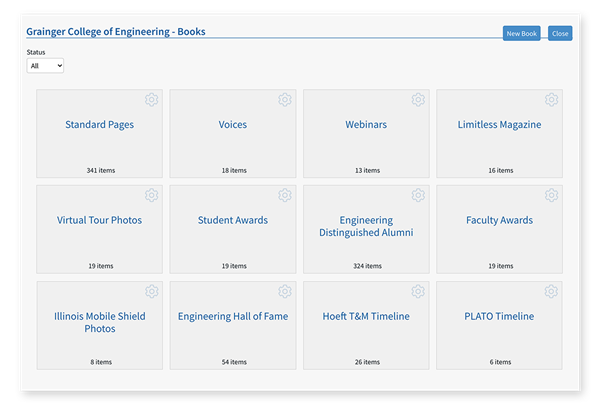Click the Close button in header

coord(560,33)
